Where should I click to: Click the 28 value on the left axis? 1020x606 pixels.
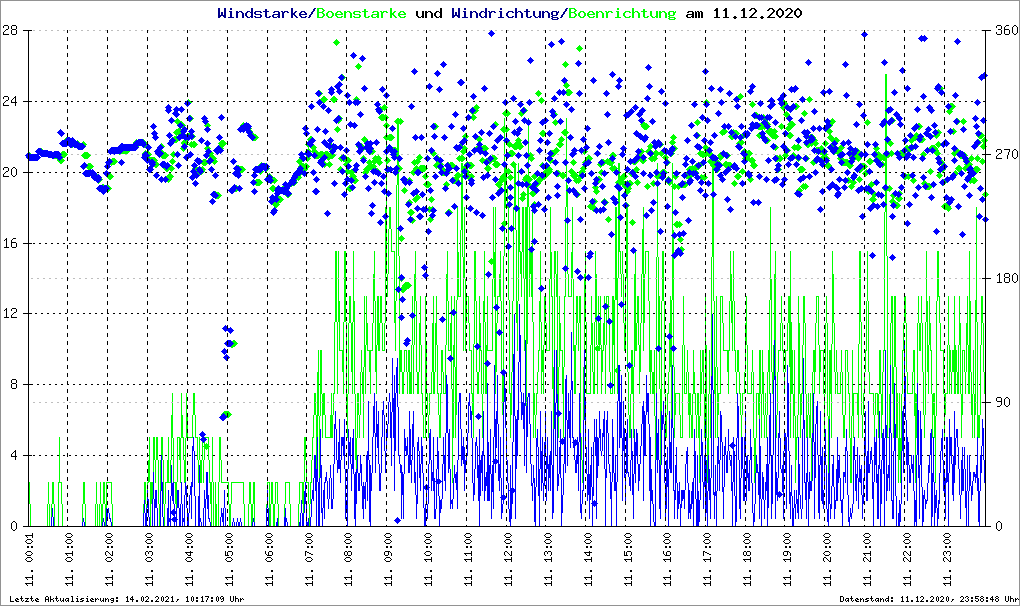pos(13,31)
